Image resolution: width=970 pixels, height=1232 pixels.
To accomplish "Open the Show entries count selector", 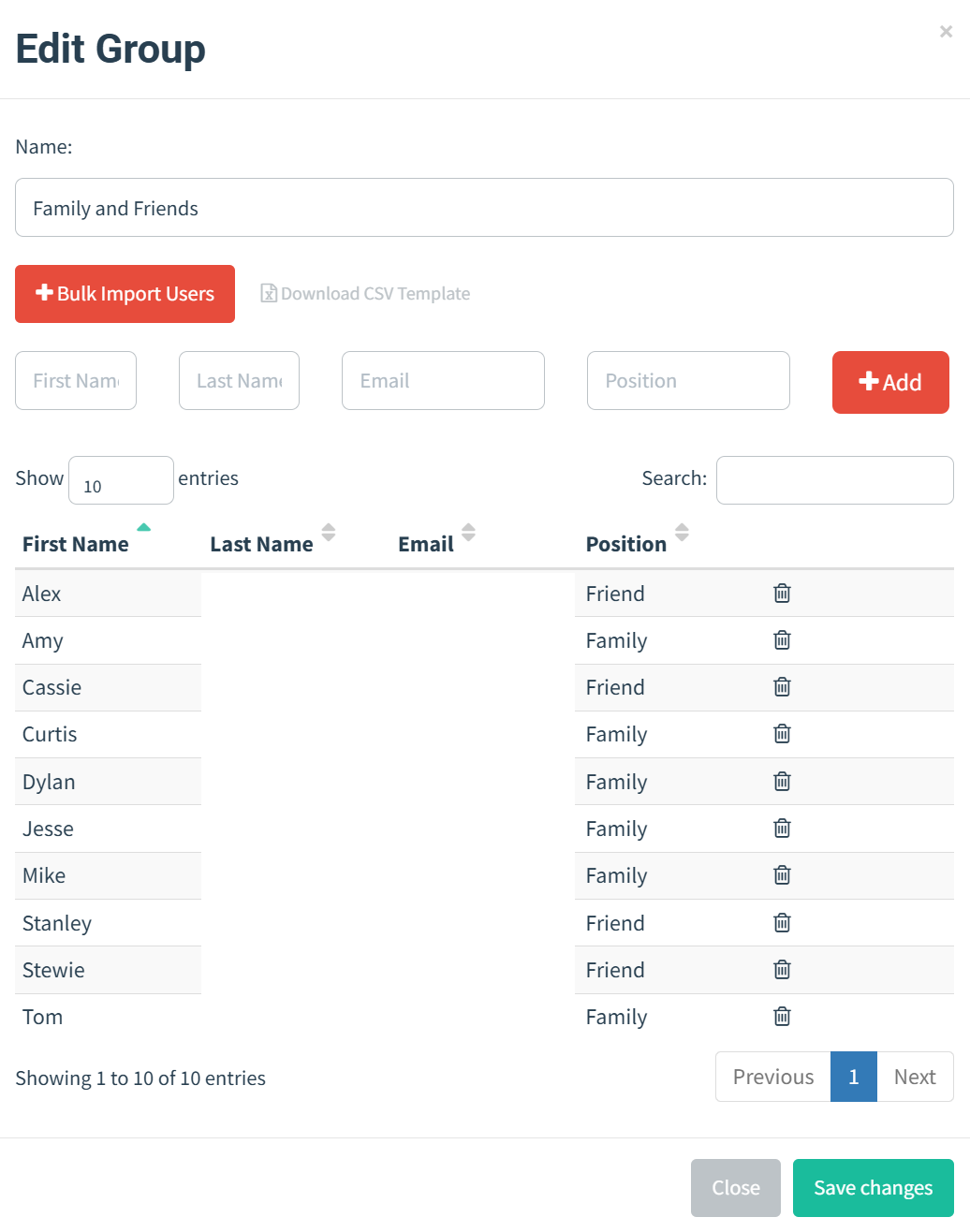I will (121, 480).
